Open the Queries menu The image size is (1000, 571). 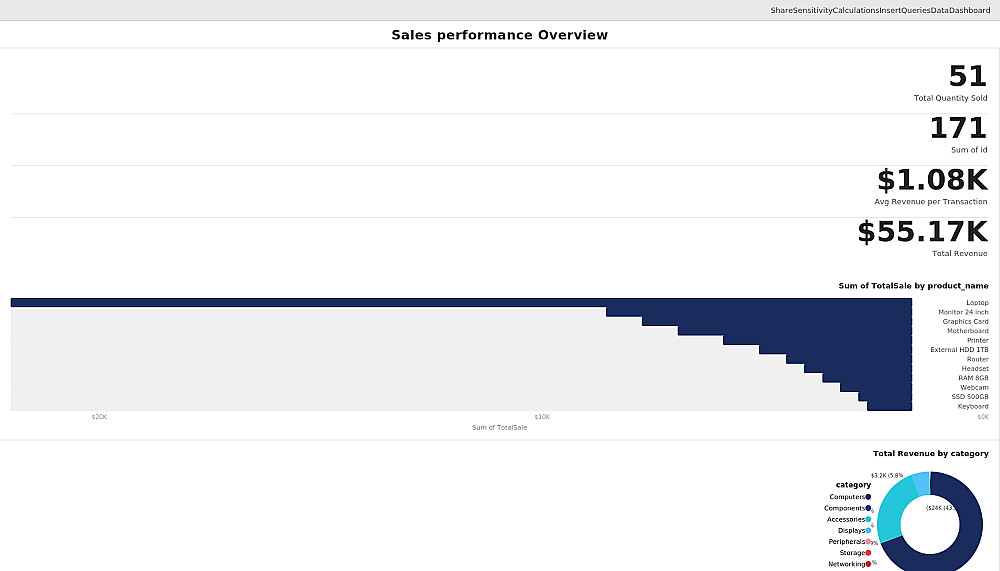click(x=916, y=10)
